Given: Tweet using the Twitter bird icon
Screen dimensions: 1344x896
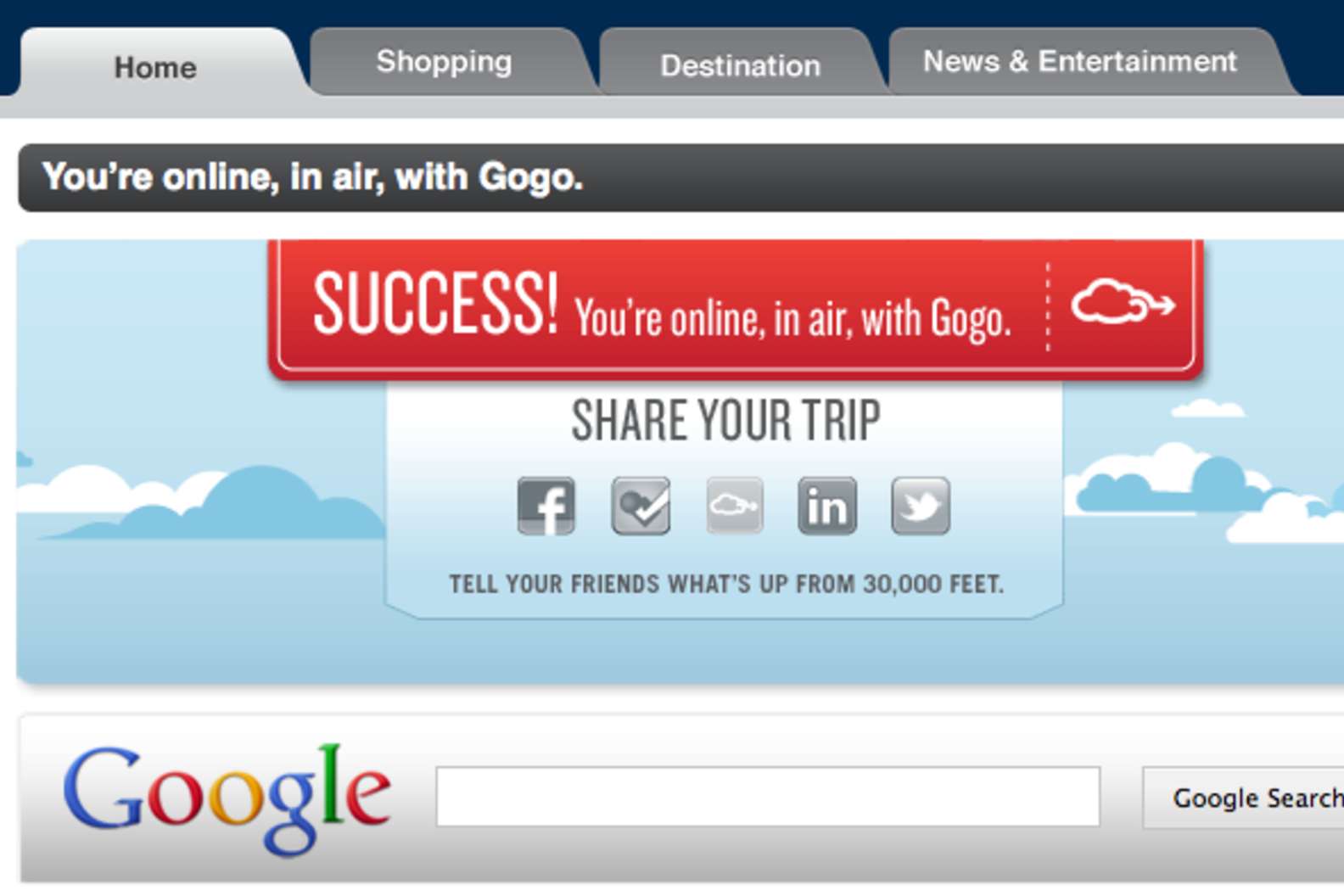Looking at the screenshot, I should 921,506.
